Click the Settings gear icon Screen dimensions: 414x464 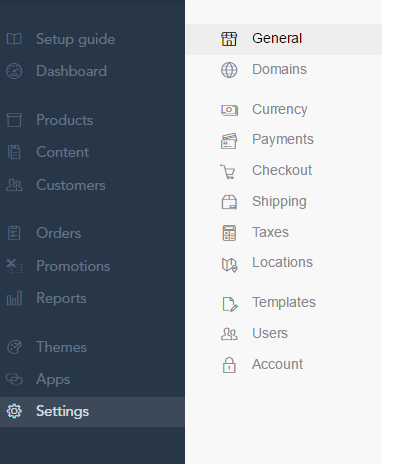click(14, 411)
